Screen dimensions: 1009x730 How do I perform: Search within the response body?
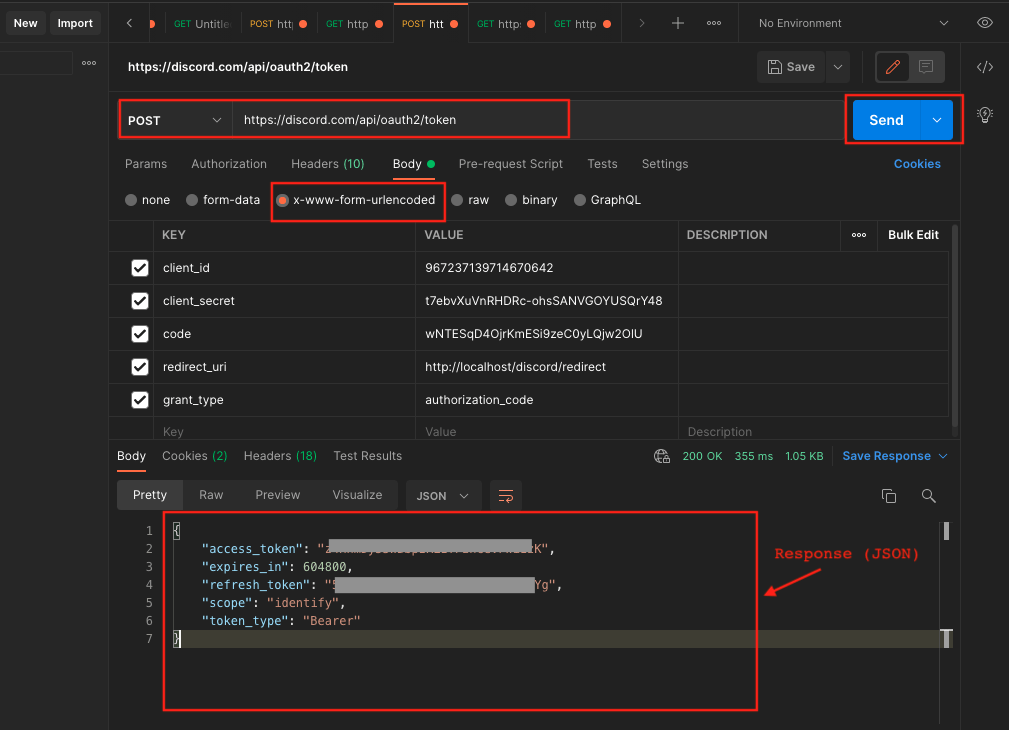pyautogui.click(x=928, y=495)
